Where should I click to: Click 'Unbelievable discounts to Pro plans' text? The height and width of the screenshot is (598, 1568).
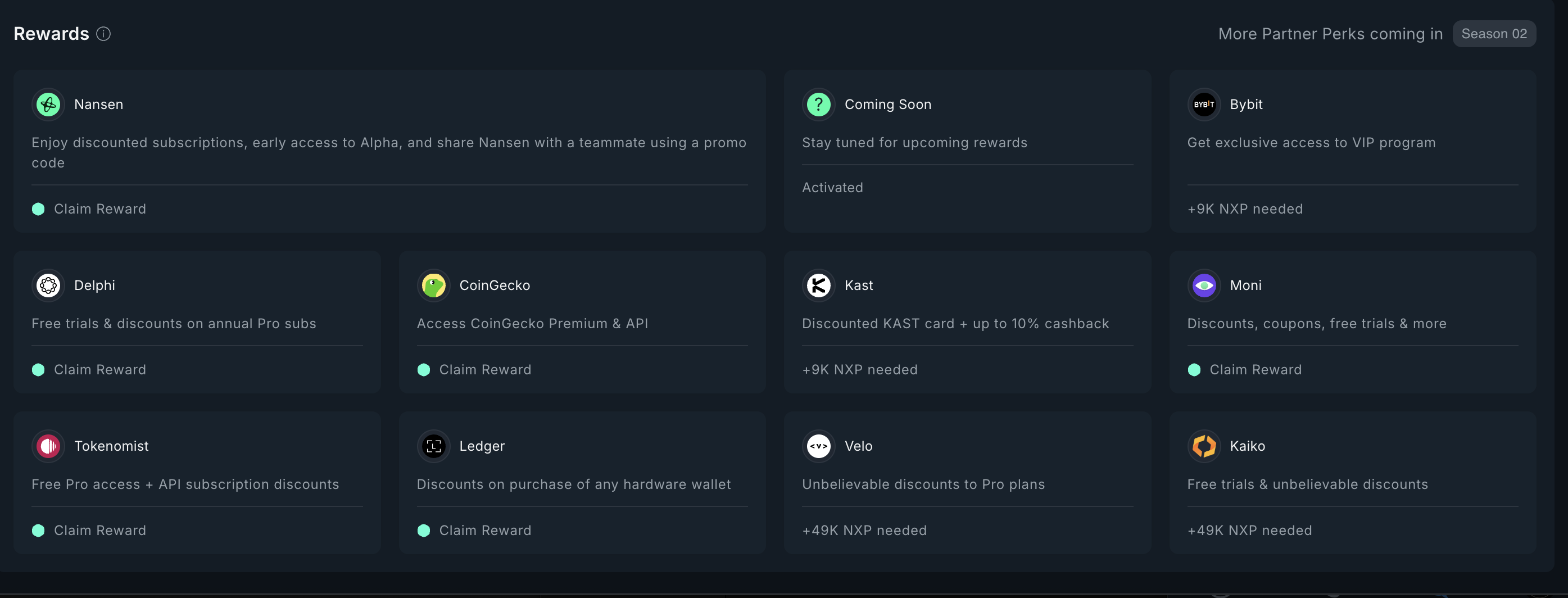tap(923, 484)
